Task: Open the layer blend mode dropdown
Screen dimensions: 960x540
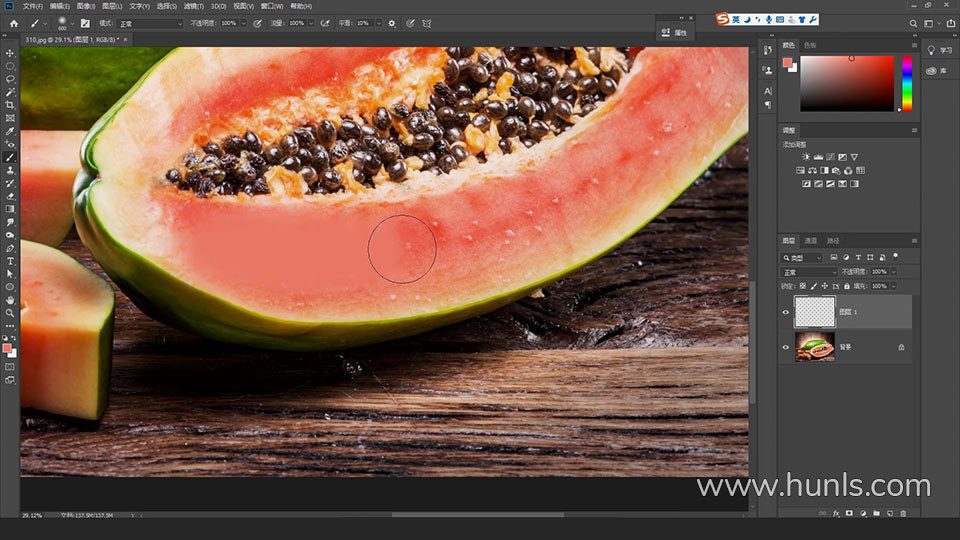Action: [809, 272]
